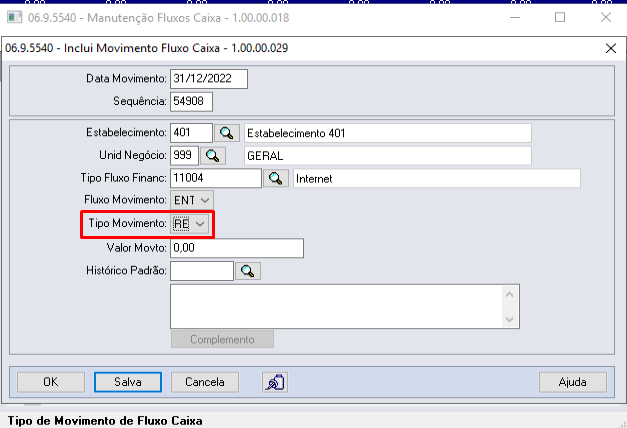
Task: Focus the Data Movimento date field
Action: click(x=209, y=79)
